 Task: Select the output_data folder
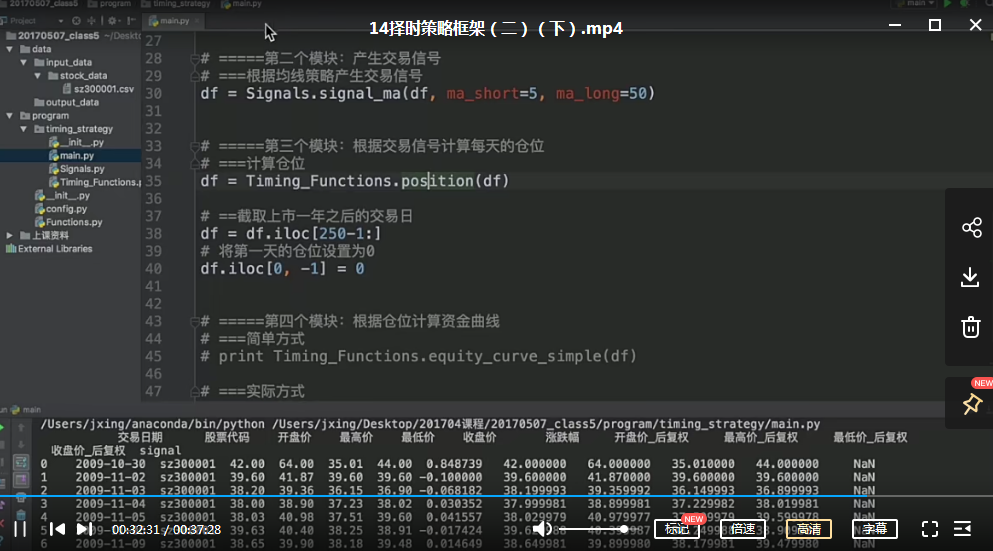coord(66,102)
